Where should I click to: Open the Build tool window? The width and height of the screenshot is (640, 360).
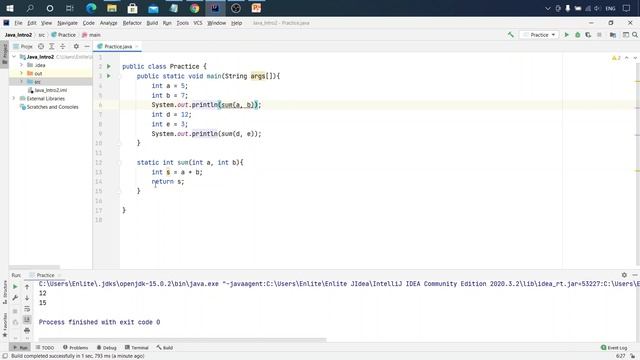[x=165, y=348]
